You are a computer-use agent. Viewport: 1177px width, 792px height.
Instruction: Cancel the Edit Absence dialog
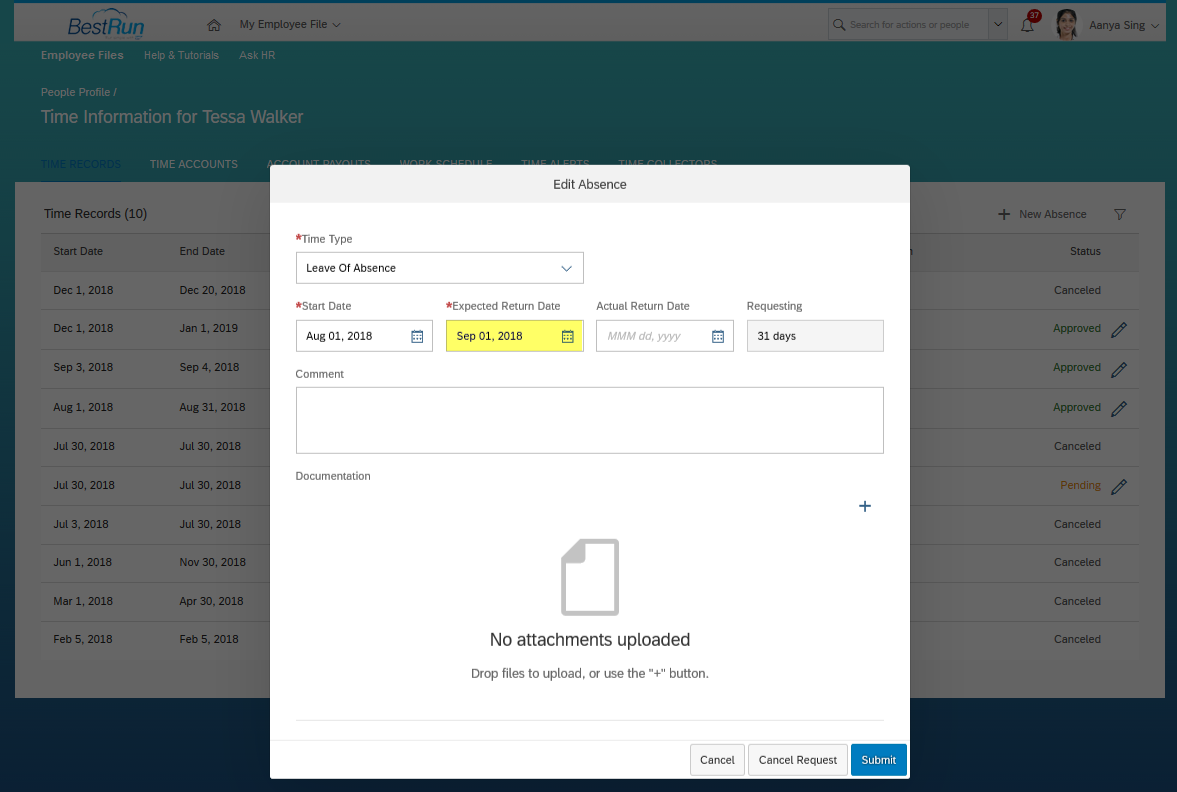(x=718, y=760)
